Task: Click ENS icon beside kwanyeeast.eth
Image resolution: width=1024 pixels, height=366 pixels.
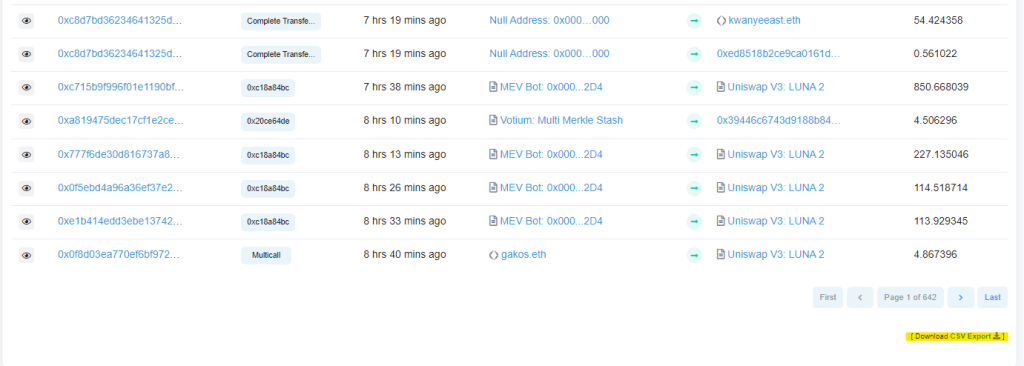Action: click(721, 21)
